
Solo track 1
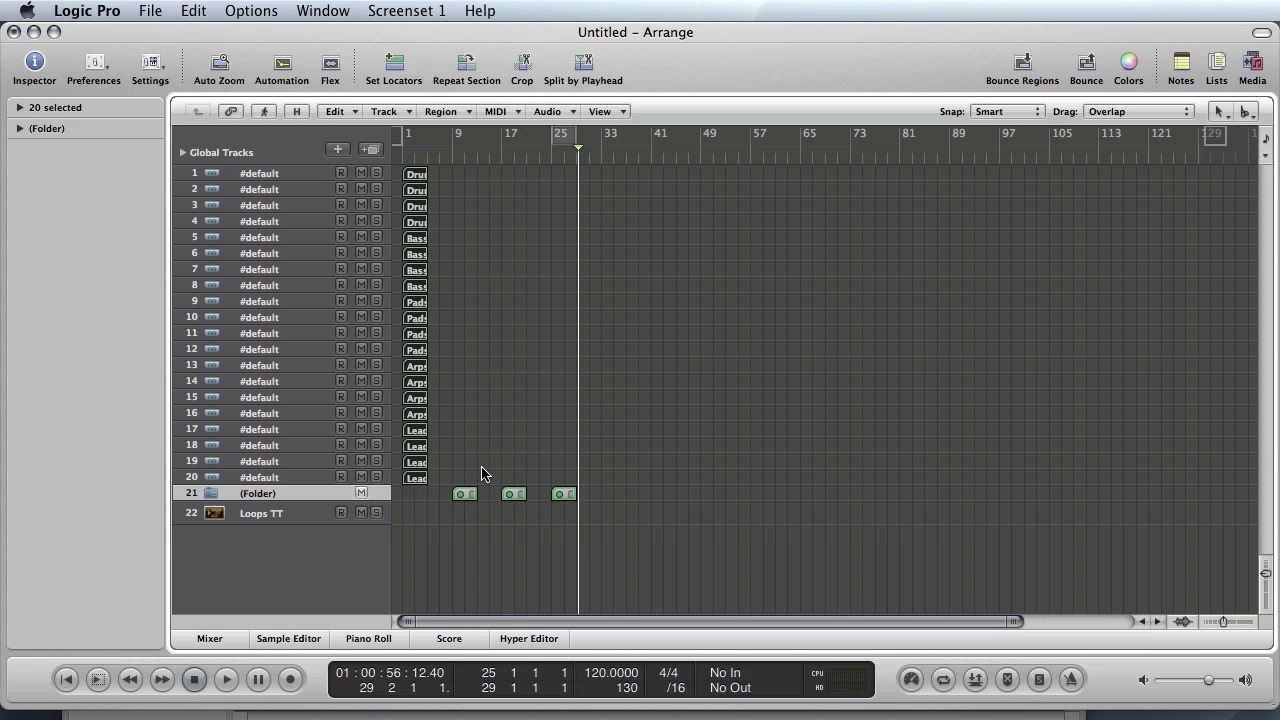pyautogui.click(x=376, y=173)
